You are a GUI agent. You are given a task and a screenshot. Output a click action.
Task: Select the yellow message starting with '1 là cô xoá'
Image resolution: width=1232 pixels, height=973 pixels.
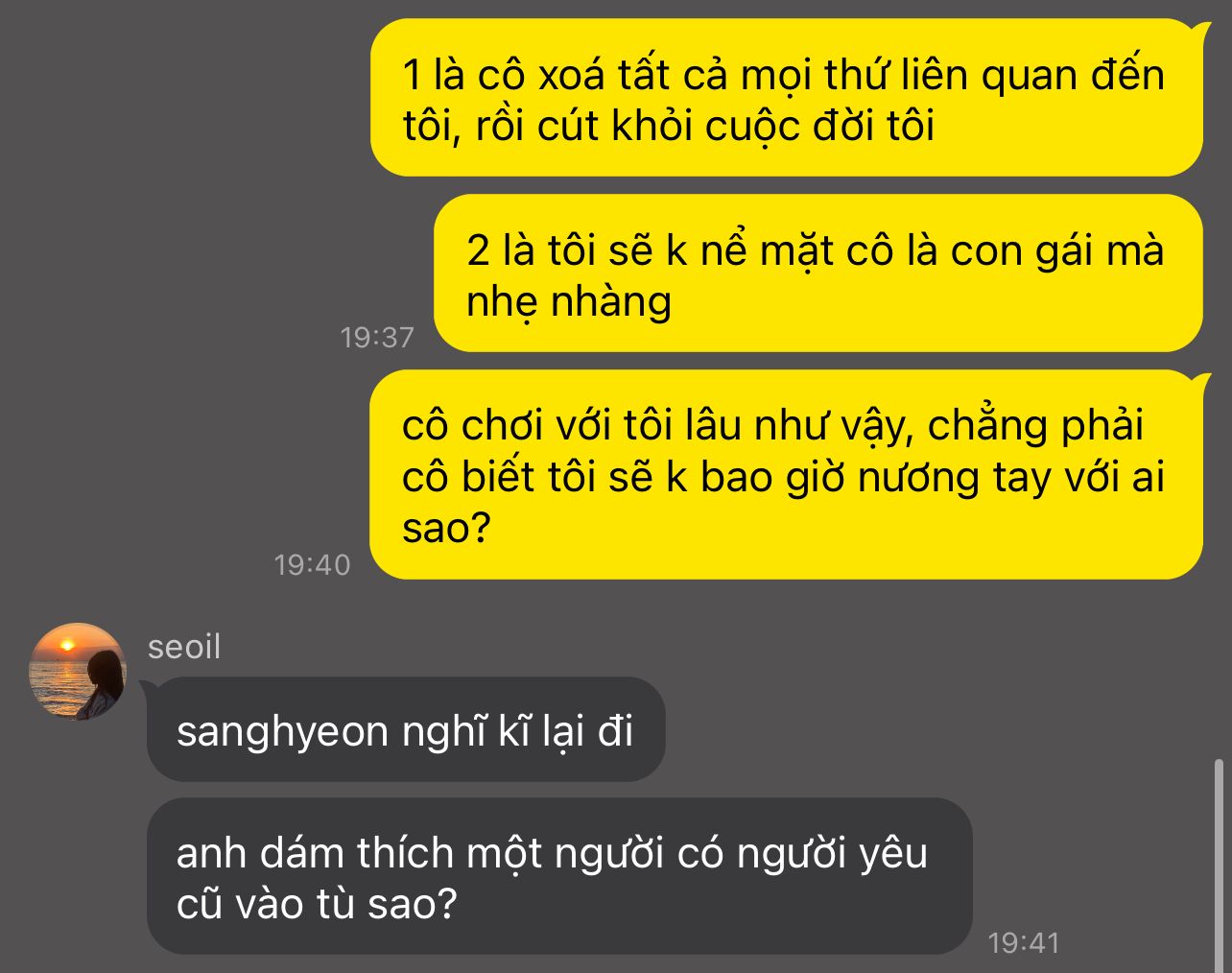(786, 98)
